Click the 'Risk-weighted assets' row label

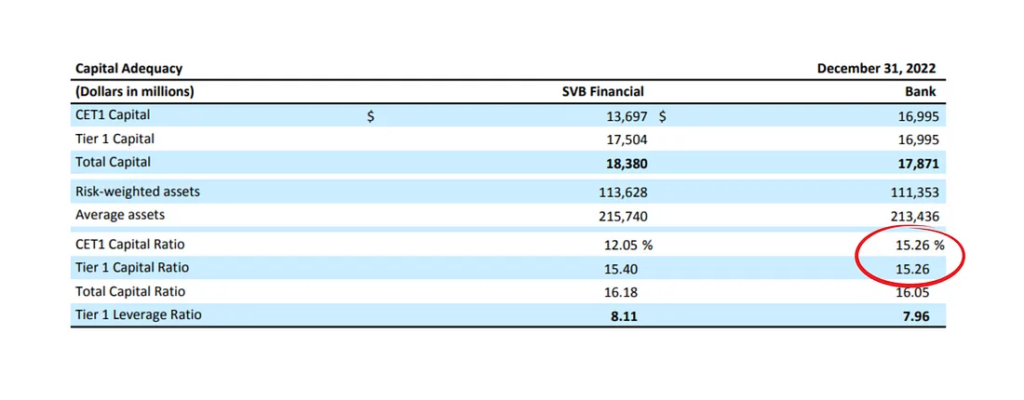pos(138,192)
